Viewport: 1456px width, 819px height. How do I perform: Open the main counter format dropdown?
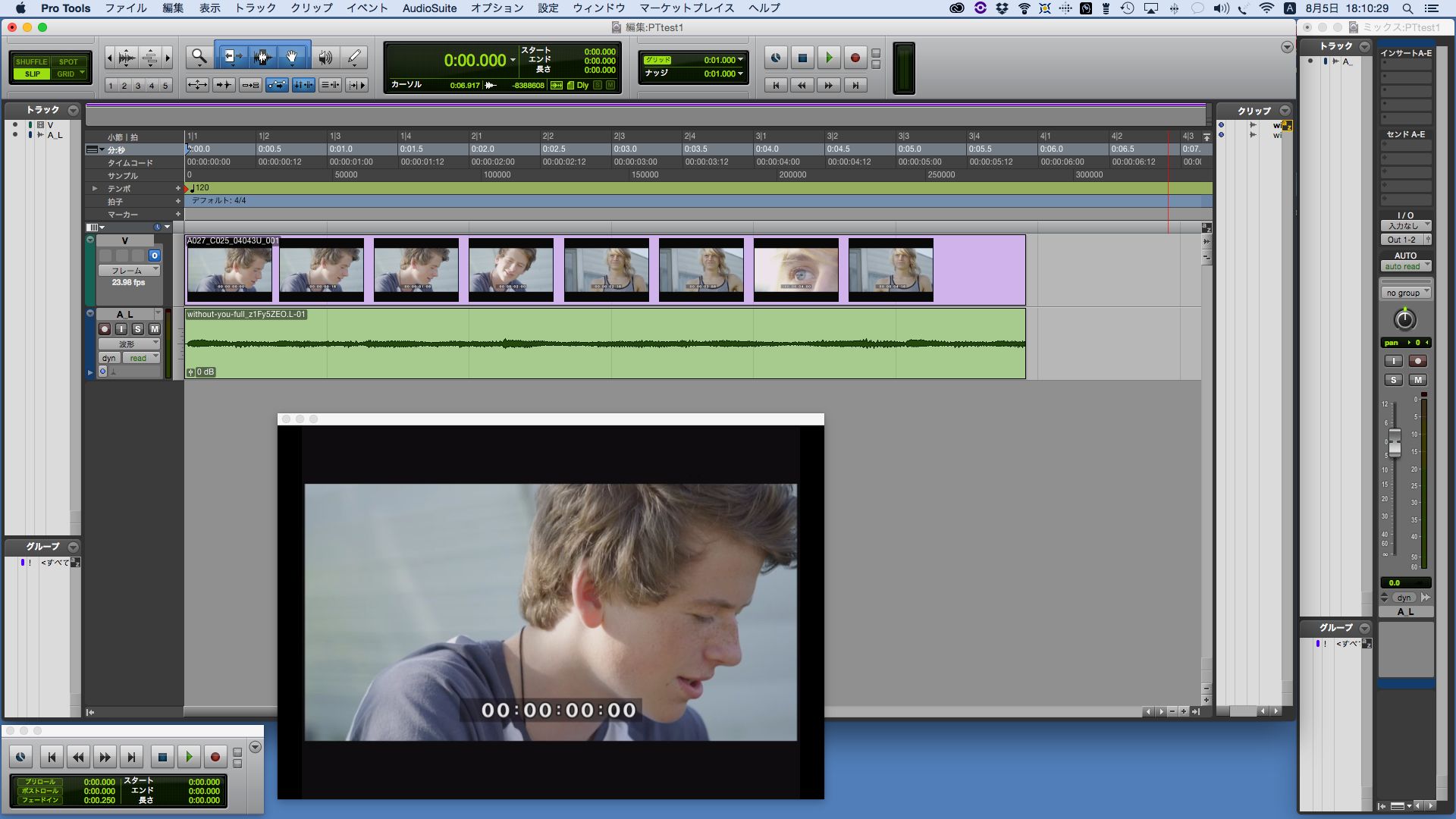point(513,60)
